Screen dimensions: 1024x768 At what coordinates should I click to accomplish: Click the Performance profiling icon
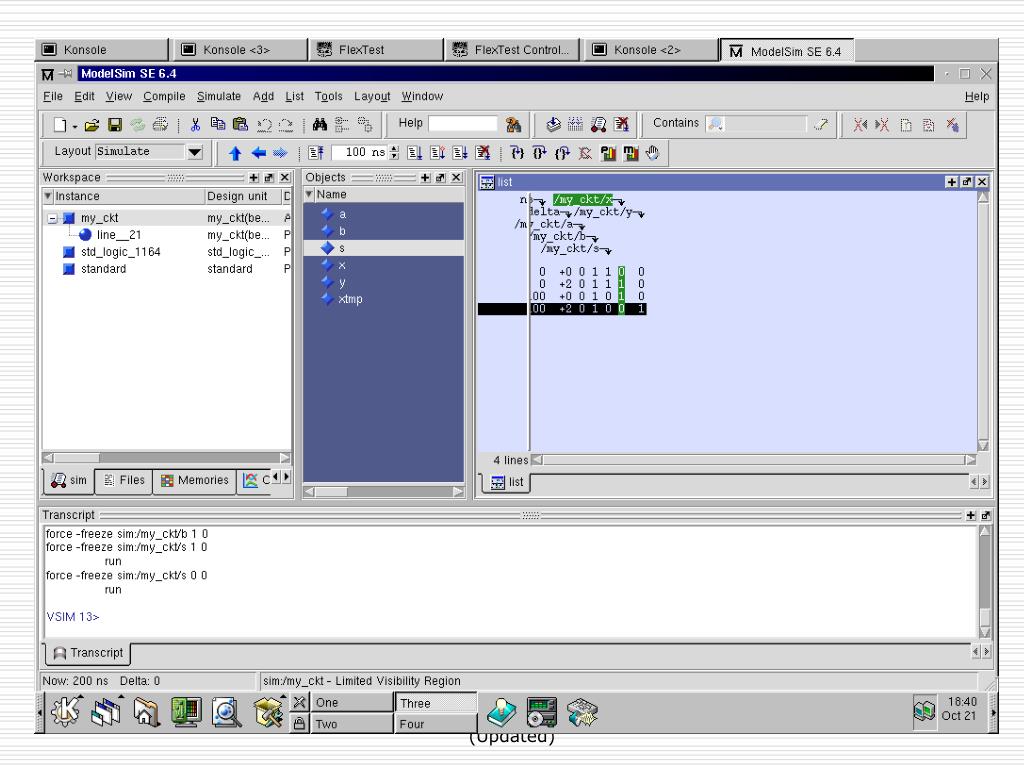(608, 153)
